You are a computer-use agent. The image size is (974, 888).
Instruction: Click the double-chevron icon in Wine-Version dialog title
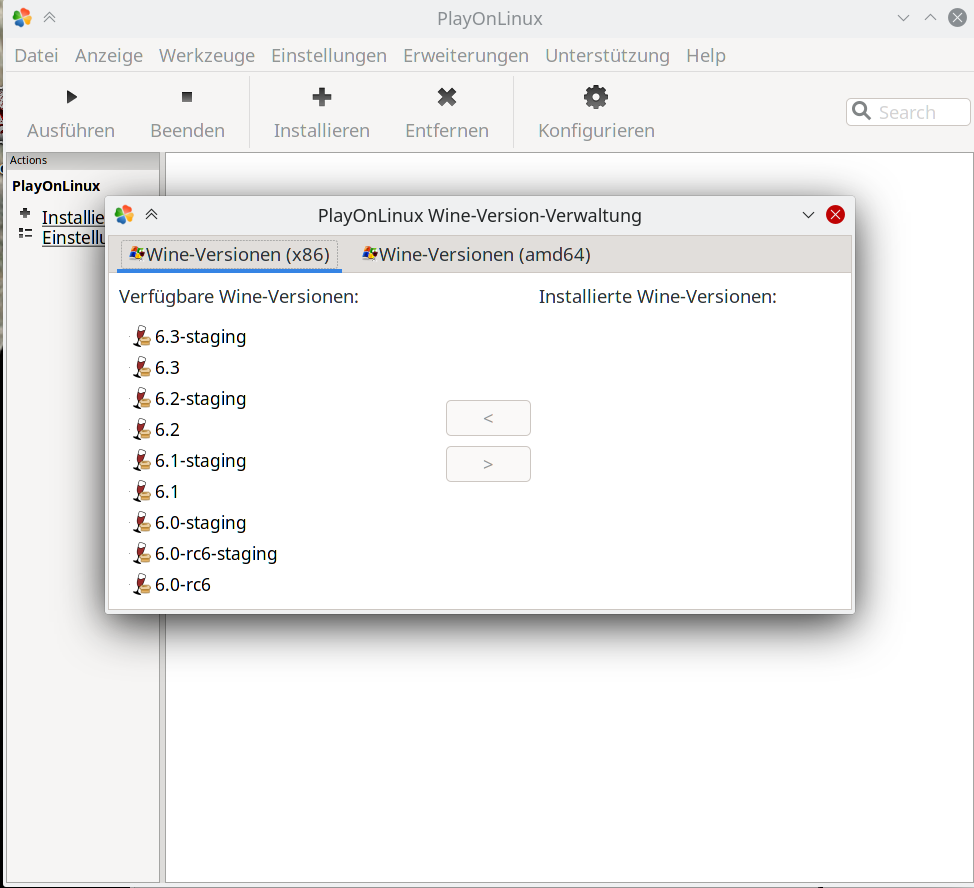pos(152,215)
